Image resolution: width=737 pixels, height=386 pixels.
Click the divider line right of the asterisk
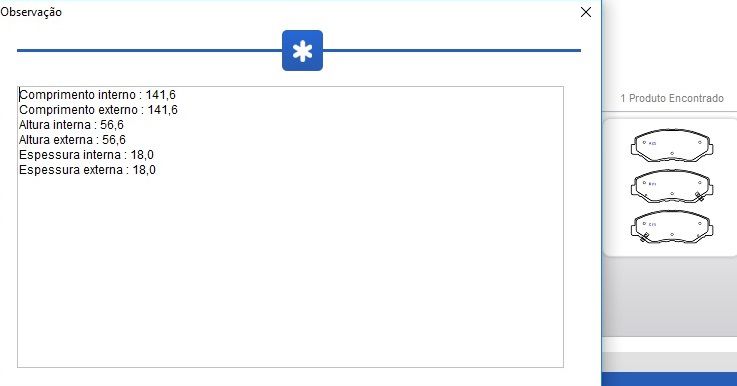click(x=452, y=50)
